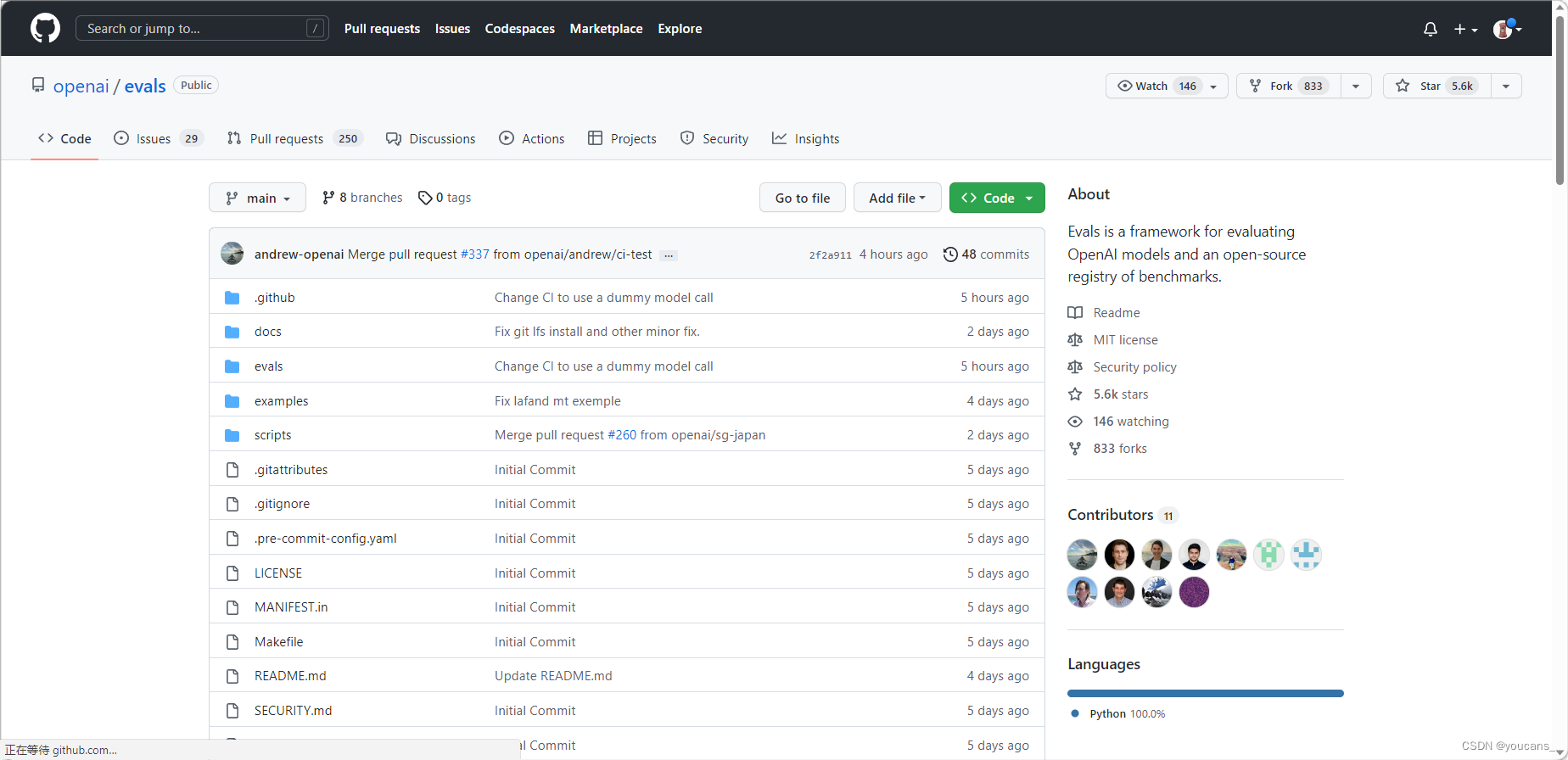Screen dimensions: 1568x760
Task: Click the Makefile file icon
Action: point(232,642)
